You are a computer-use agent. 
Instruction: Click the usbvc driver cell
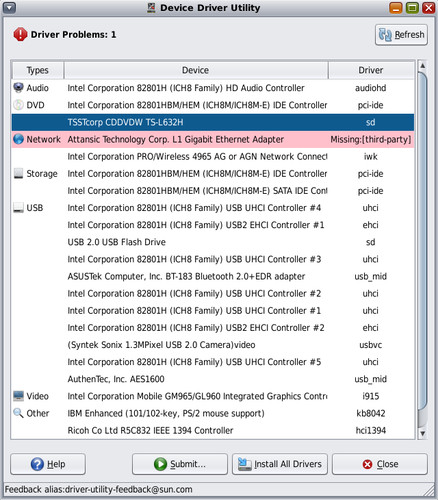371,345
